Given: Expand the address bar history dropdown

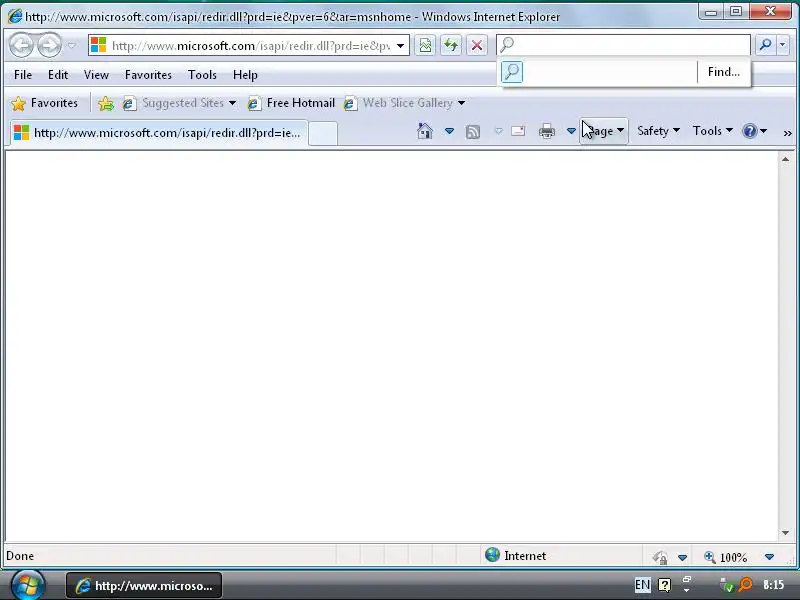Looking at the screenshot, I should [401, 45].
